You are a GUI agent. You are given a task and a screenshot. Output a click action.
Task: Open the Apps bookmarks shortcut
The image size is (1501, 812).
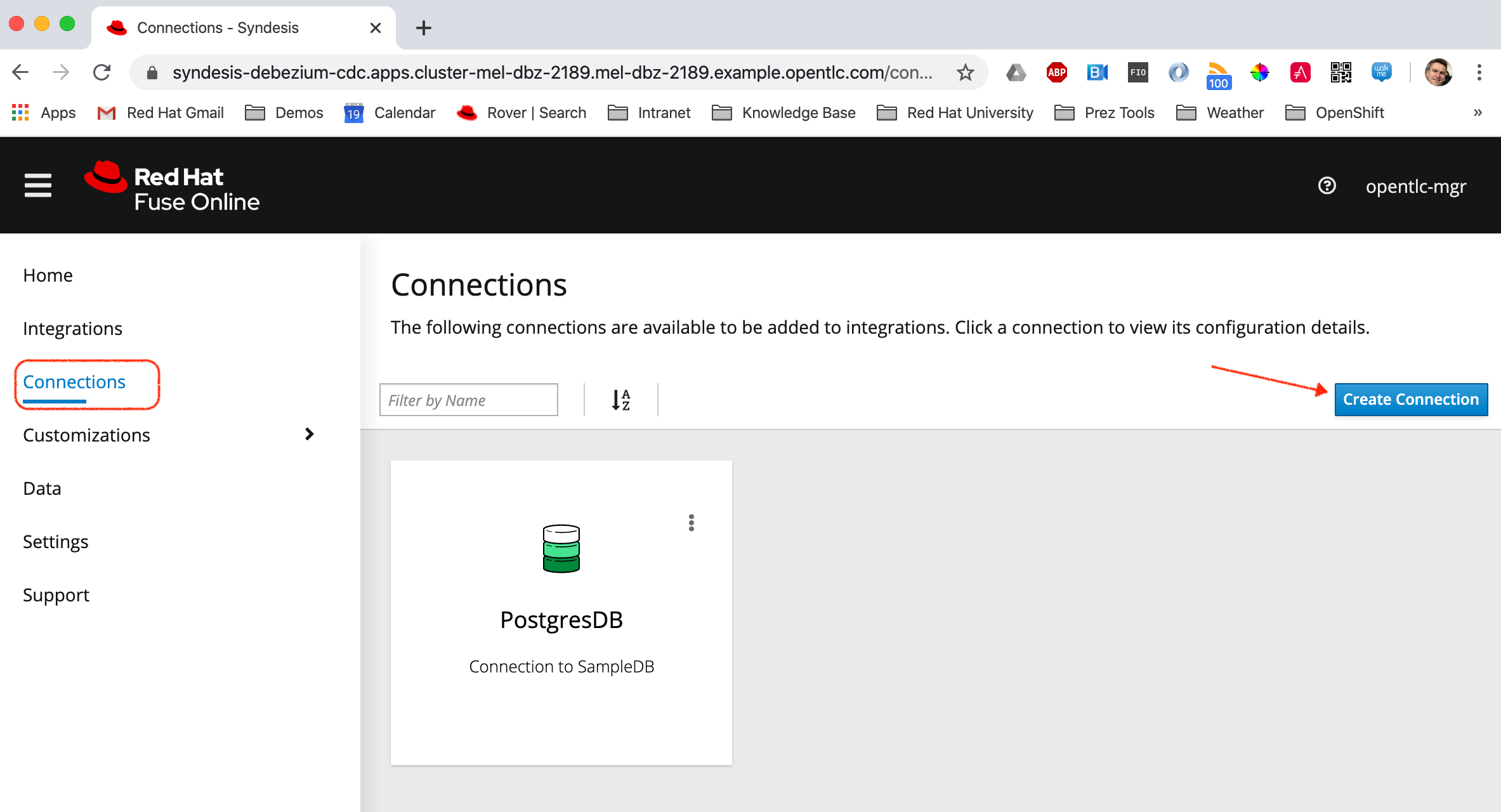click(x=44, y=113)
